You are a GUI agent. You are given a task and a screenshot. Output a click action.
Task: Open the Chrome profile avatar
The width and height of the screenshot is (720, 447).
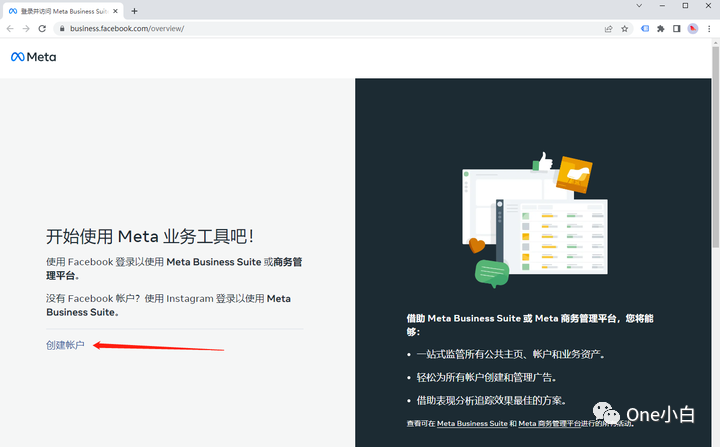[x=693, y=28]
